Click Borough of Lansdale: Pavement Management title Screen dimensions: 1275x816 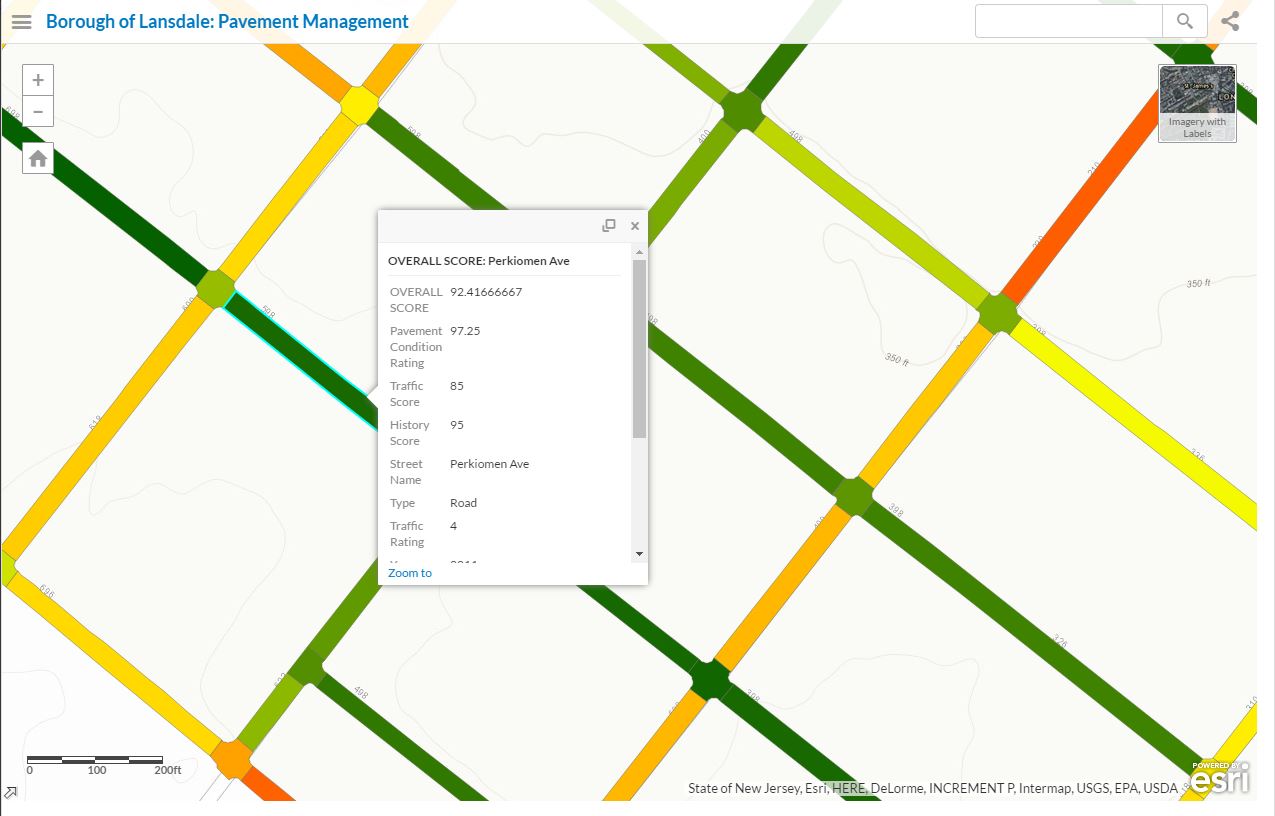click(x=227, y=21)
